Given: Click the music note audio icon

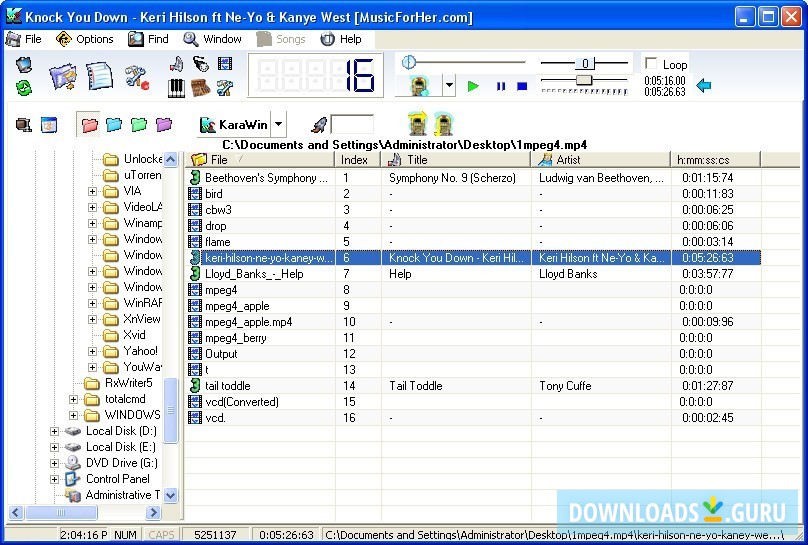Looking at the screenshot, I should (176, 64).
